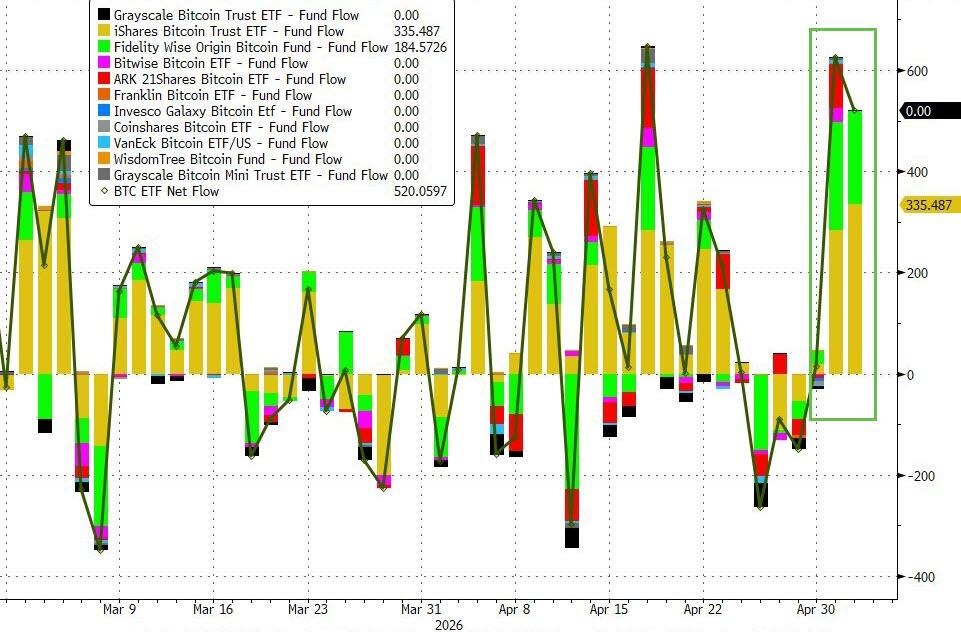Click the black Grayscale Bitcoin Trust legend swatch

pos(104,15)
